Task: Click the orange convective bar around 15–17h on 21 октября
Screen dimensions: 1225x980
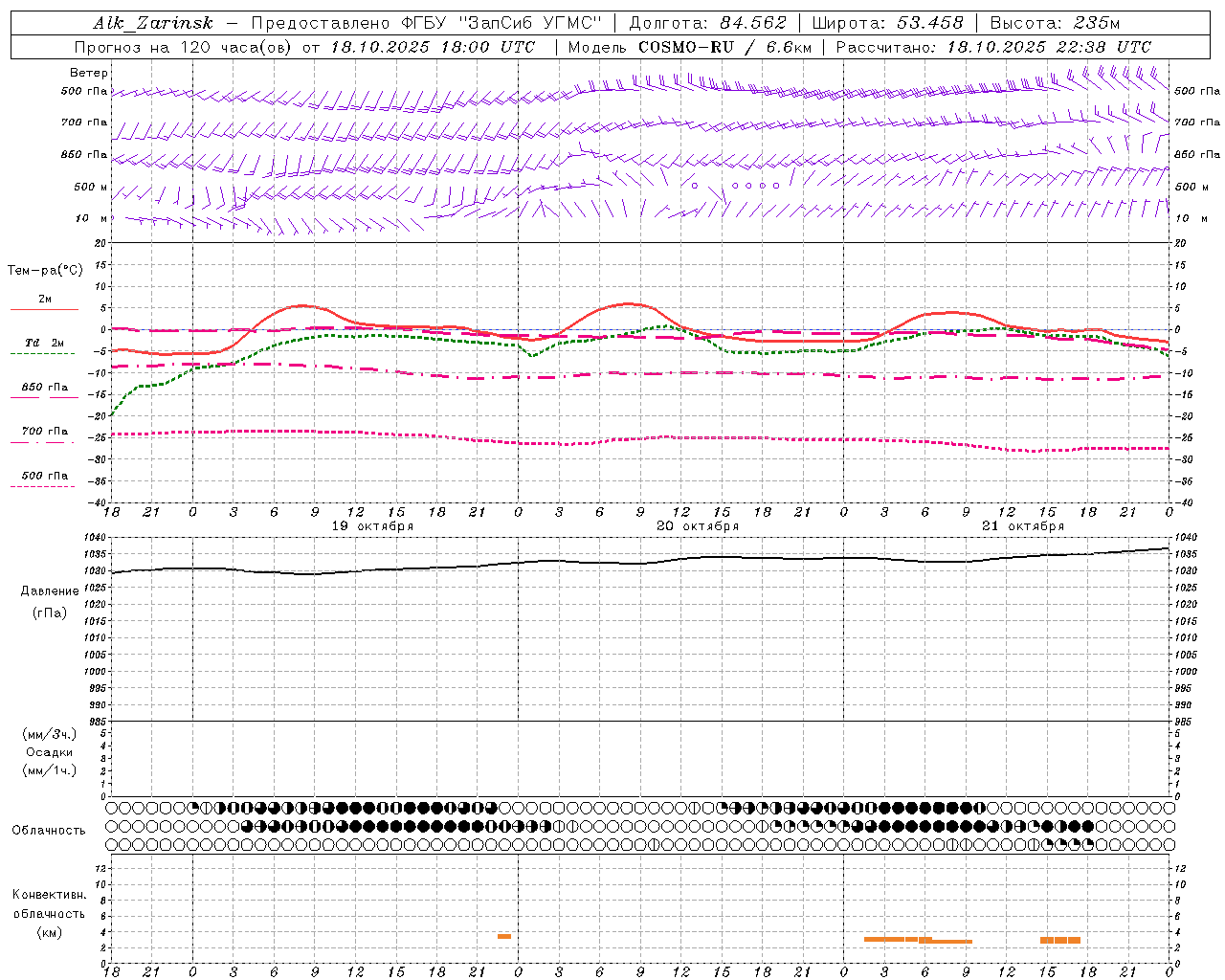Action: [x=1059, y=940]
